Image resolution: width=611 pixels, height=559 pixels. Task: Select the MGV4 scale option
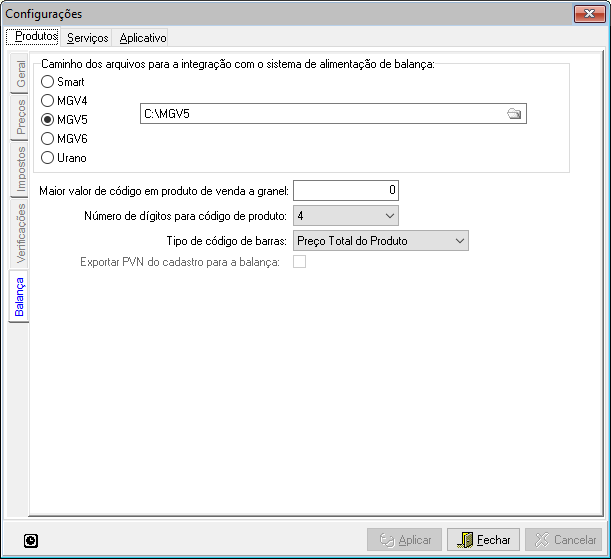coord(47,100)
